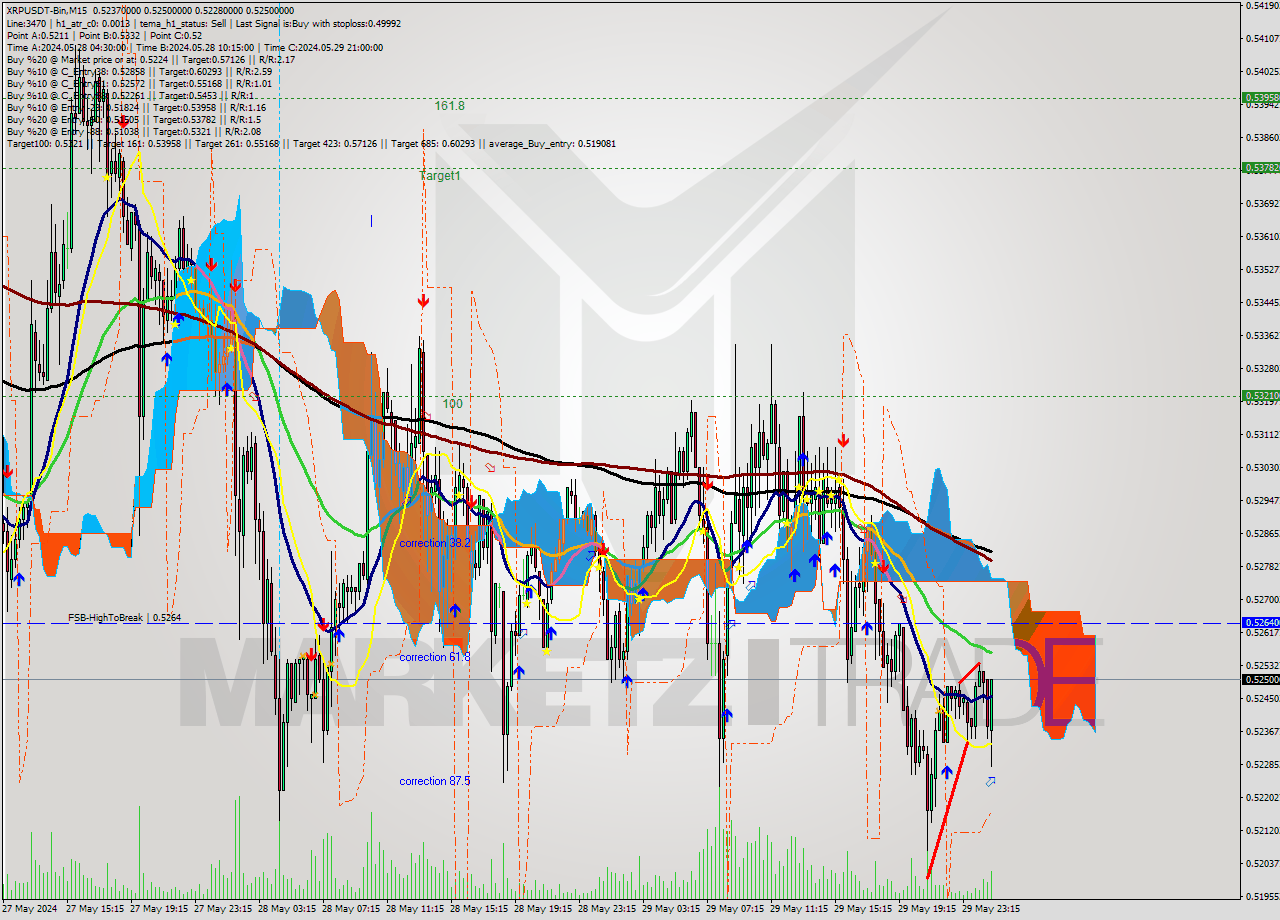
Task: Select the correction 87.5 label
Action: point(434,781)
